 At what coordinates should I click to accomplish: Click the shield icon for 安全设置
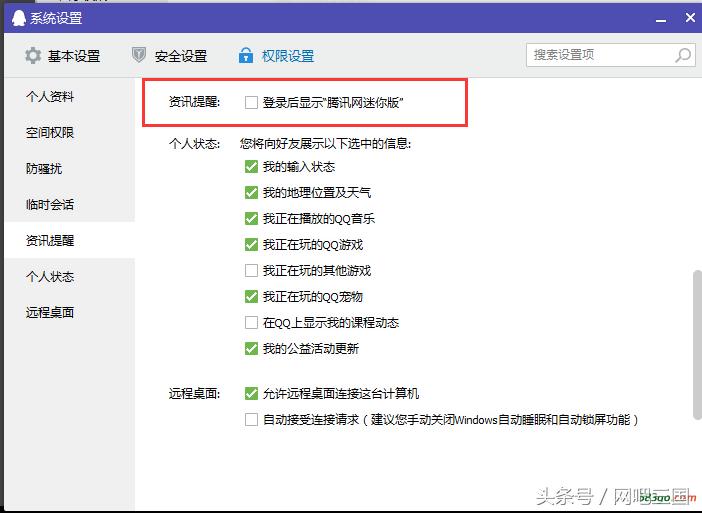tap(139, 55)
